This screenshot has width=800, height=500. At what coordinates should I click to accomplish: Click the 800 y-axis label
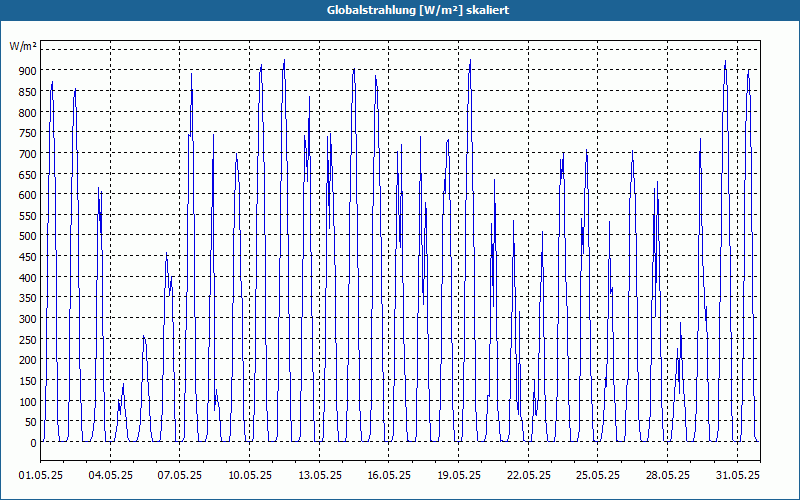(x=28, y=113)
